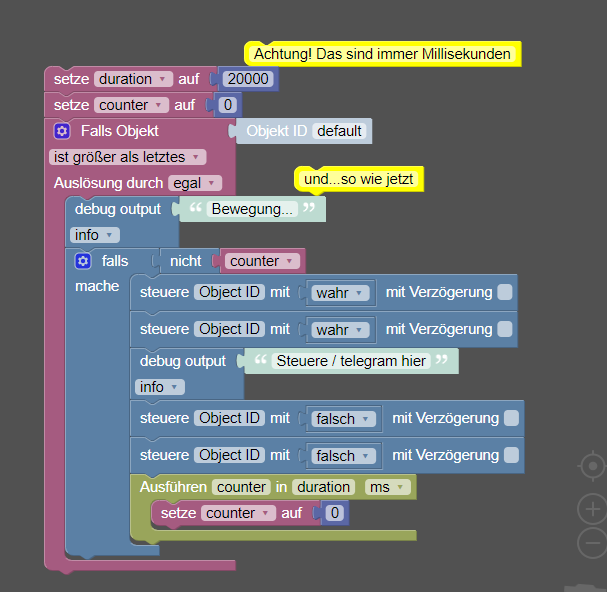
Task: Select 'Falls Objekt' trigger block label
Action: coord(120,131)
